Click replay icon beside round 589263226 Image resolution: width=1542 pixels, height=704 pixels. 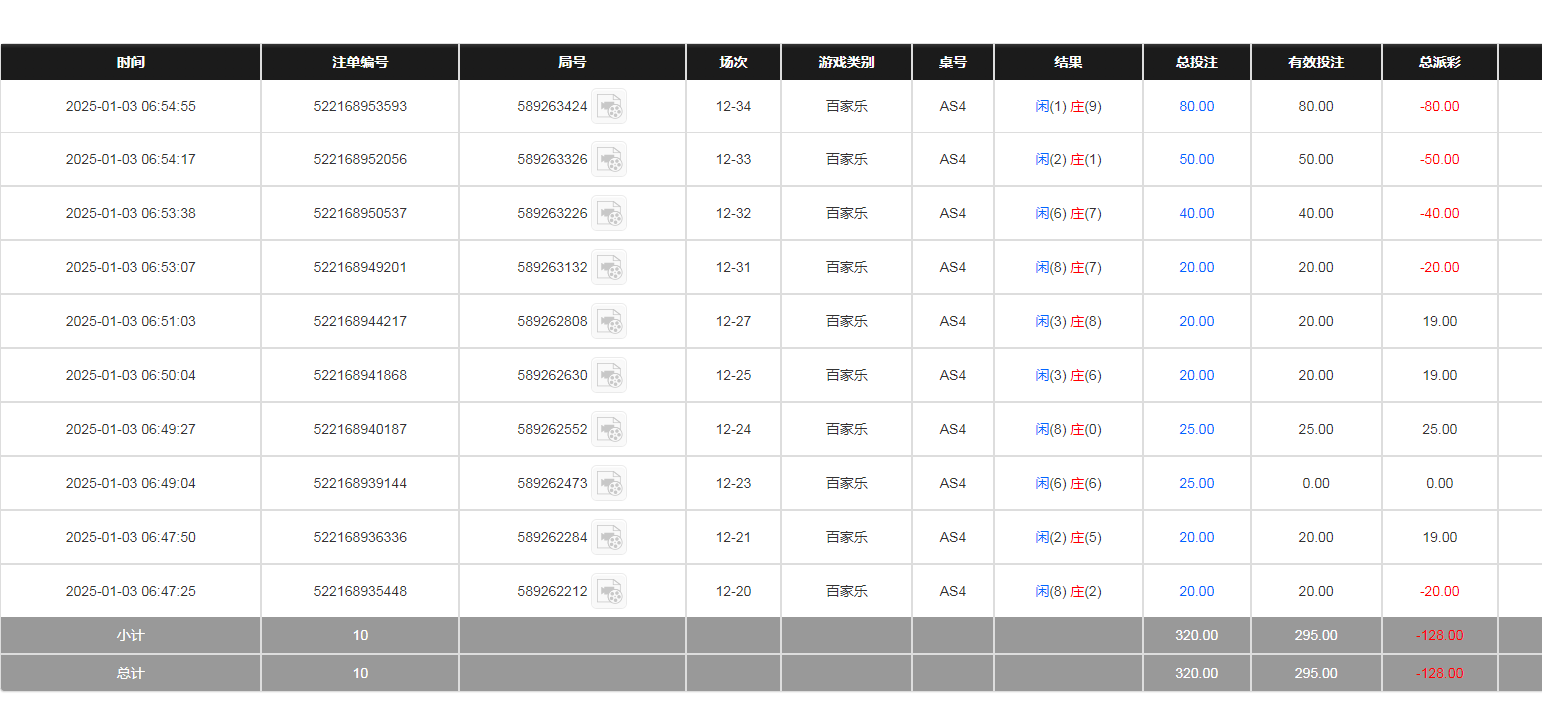click(x=609, y=214)
